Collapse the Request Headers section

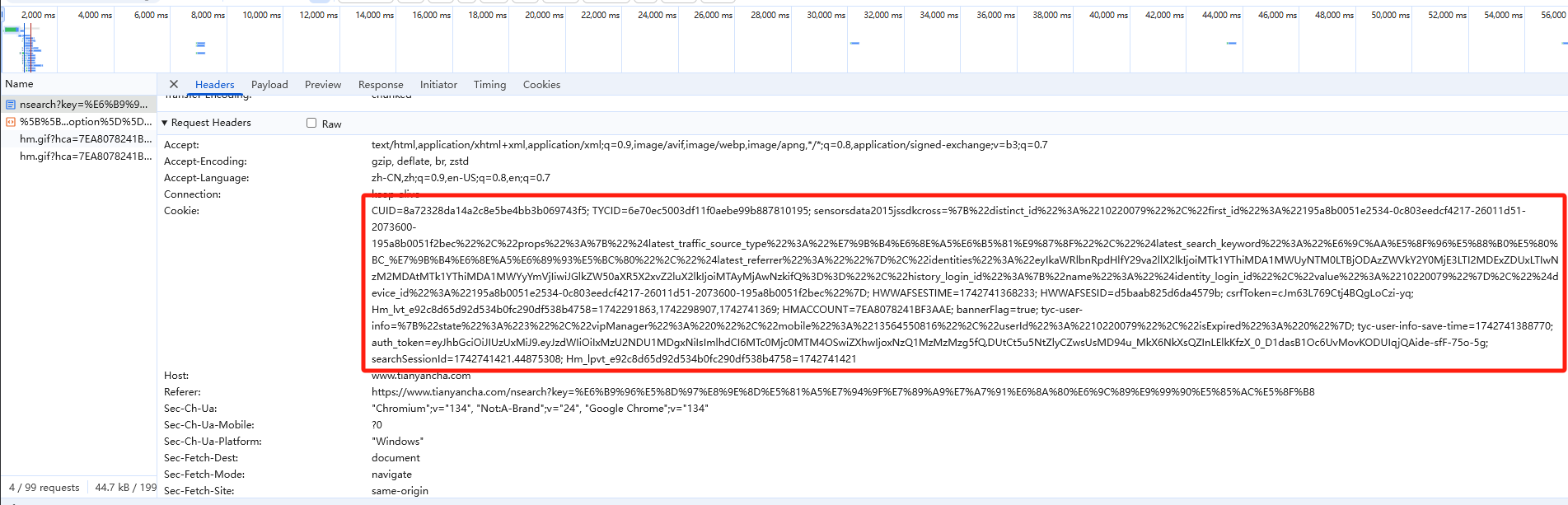pyautogui.click(x=165, y=123)
